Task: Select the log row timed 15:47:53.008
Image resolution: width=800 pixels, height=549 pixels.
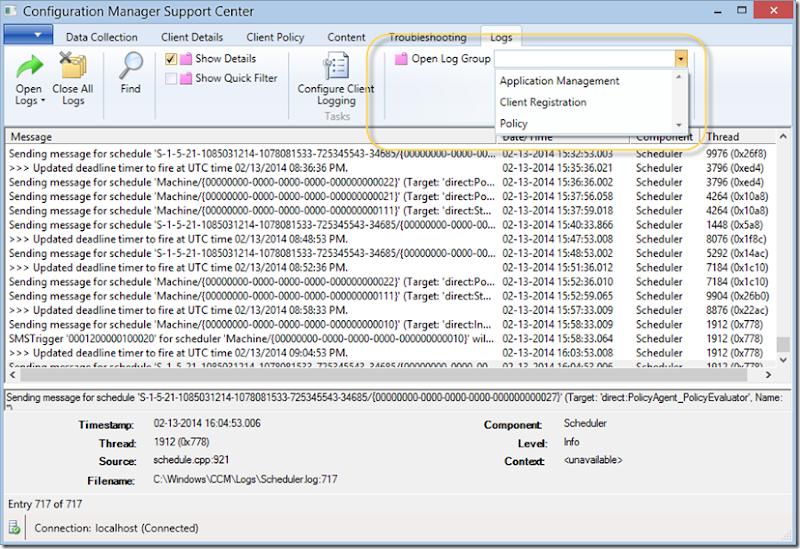Action: [390, 239]
